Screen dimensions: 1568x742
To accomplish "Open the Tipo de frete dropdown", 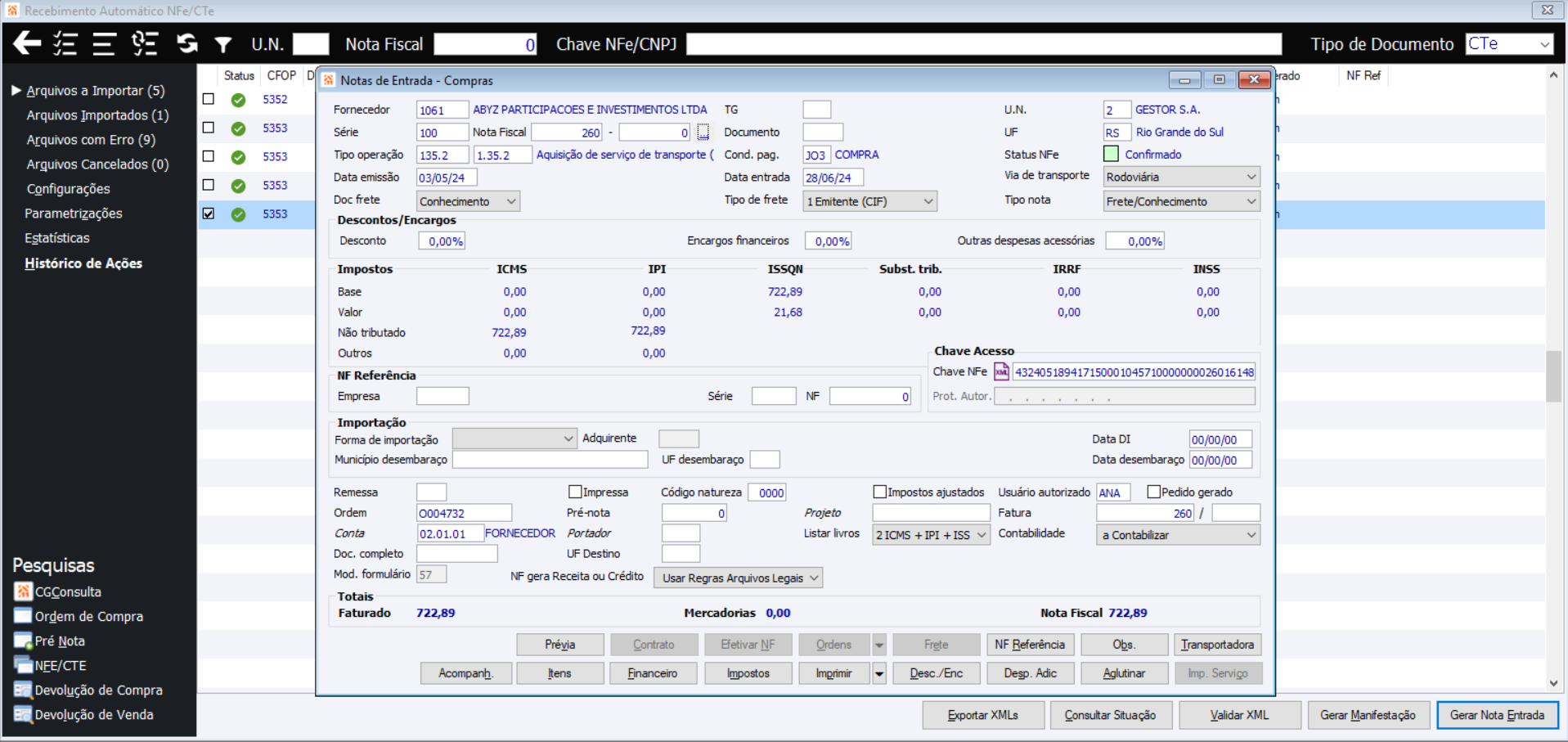I will pos(869,201).
